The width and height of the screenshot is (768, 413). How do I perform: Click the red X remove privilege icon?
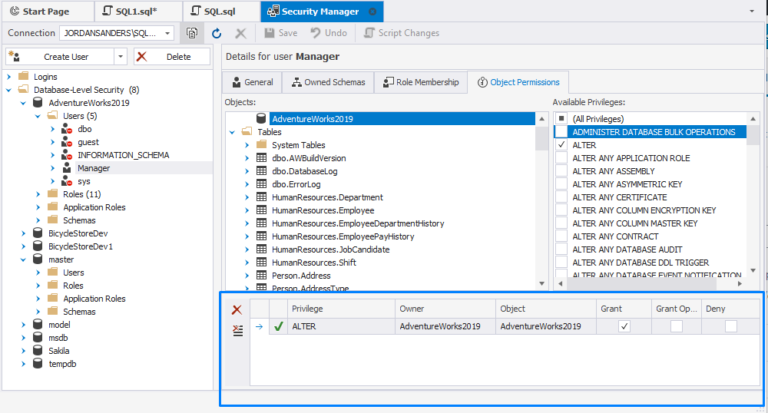237,310
